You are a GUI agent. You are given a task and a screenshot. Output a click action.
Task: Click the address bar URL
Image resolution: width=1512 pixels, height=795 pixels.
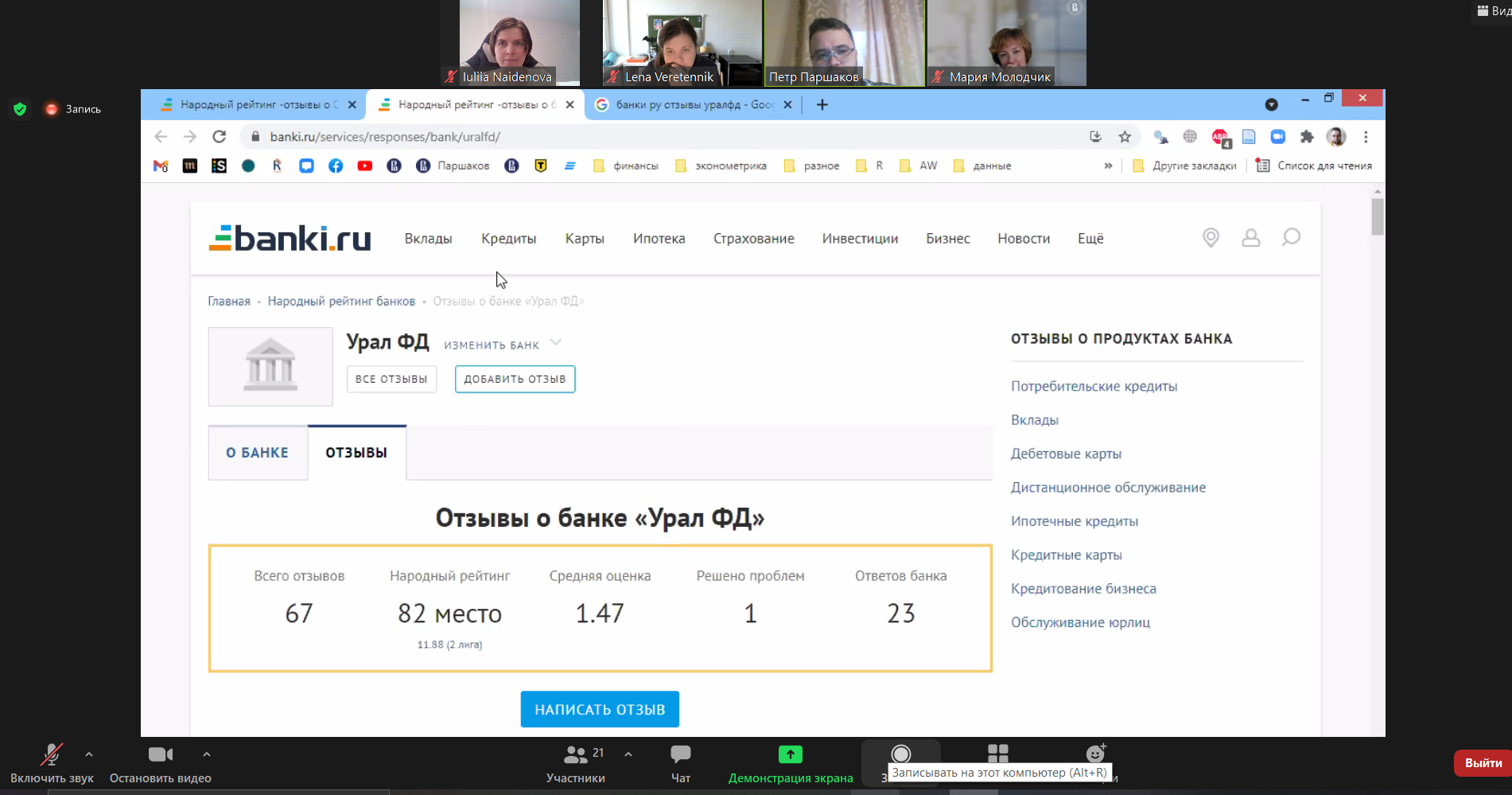point(385,137)
